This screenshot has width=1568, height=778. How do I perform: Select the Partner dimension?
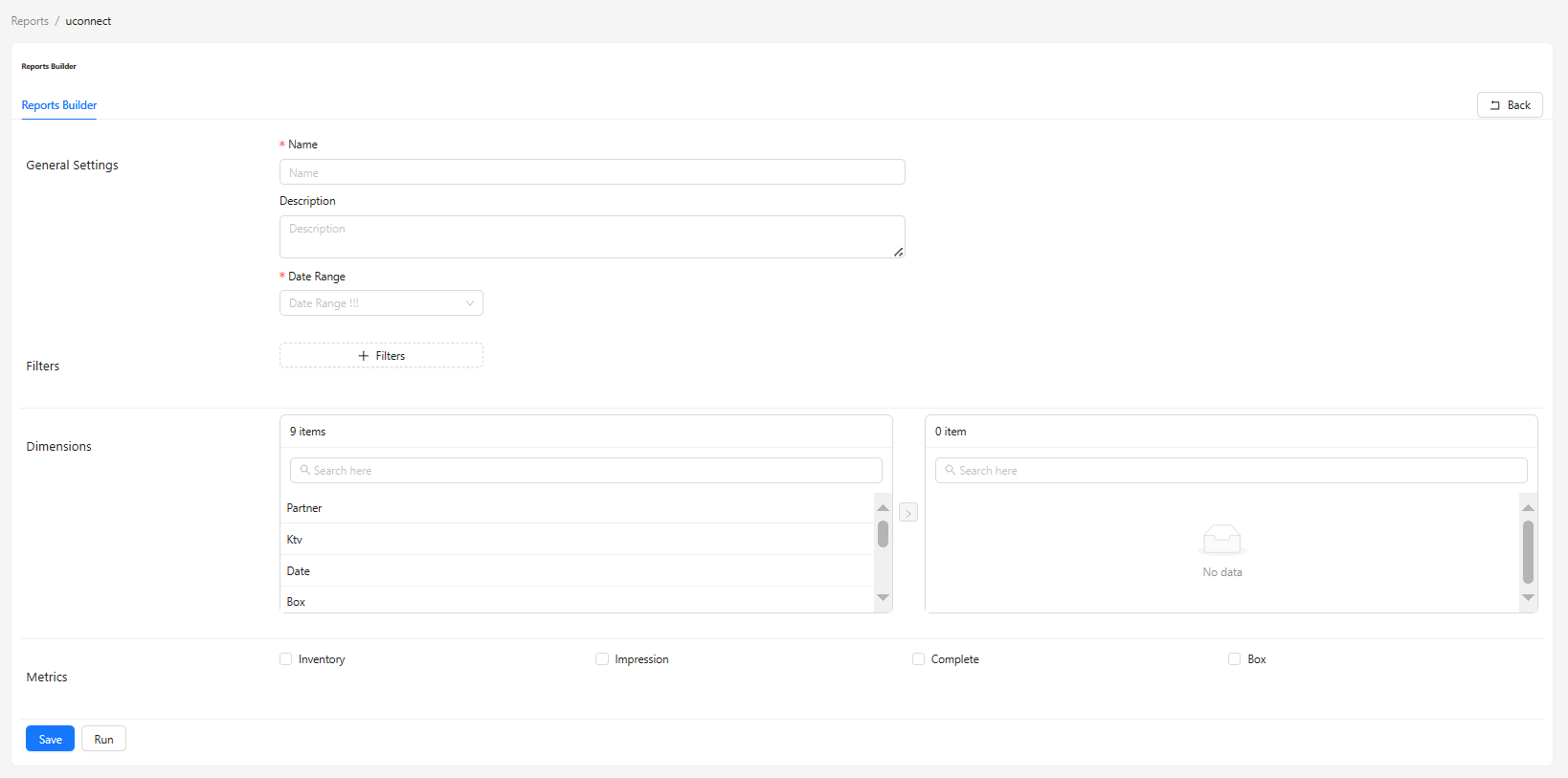coord(577,508)
